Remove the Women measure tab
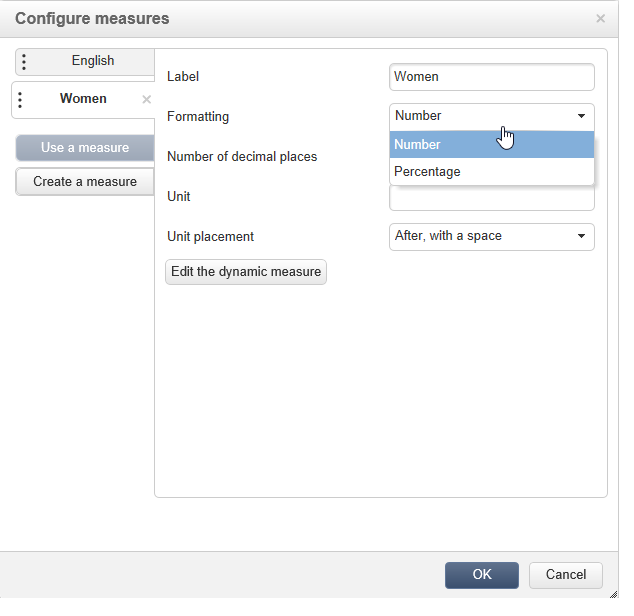 [146, 100]
